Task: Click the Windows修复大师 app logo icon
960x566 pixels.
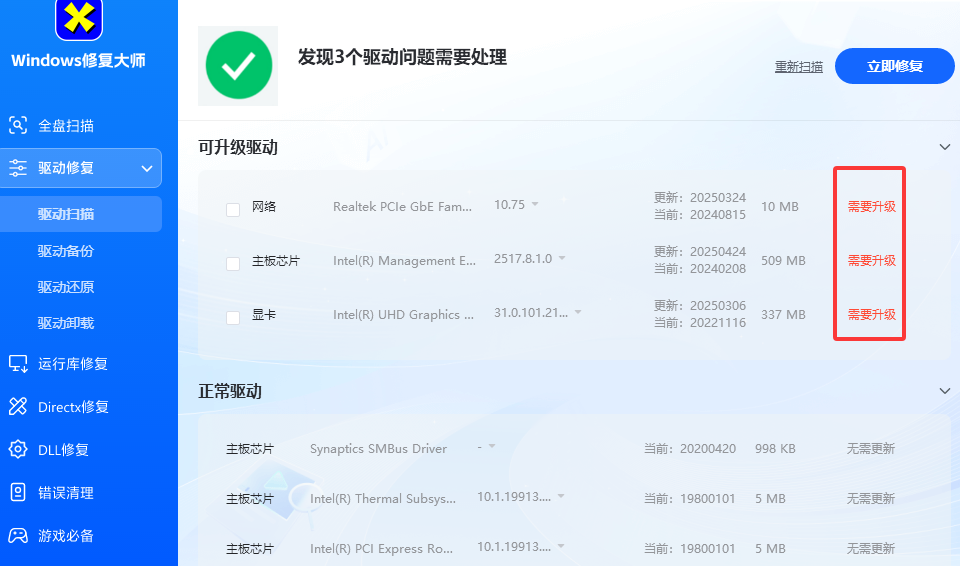Action: pyautogui.click(x=79, y=19)
